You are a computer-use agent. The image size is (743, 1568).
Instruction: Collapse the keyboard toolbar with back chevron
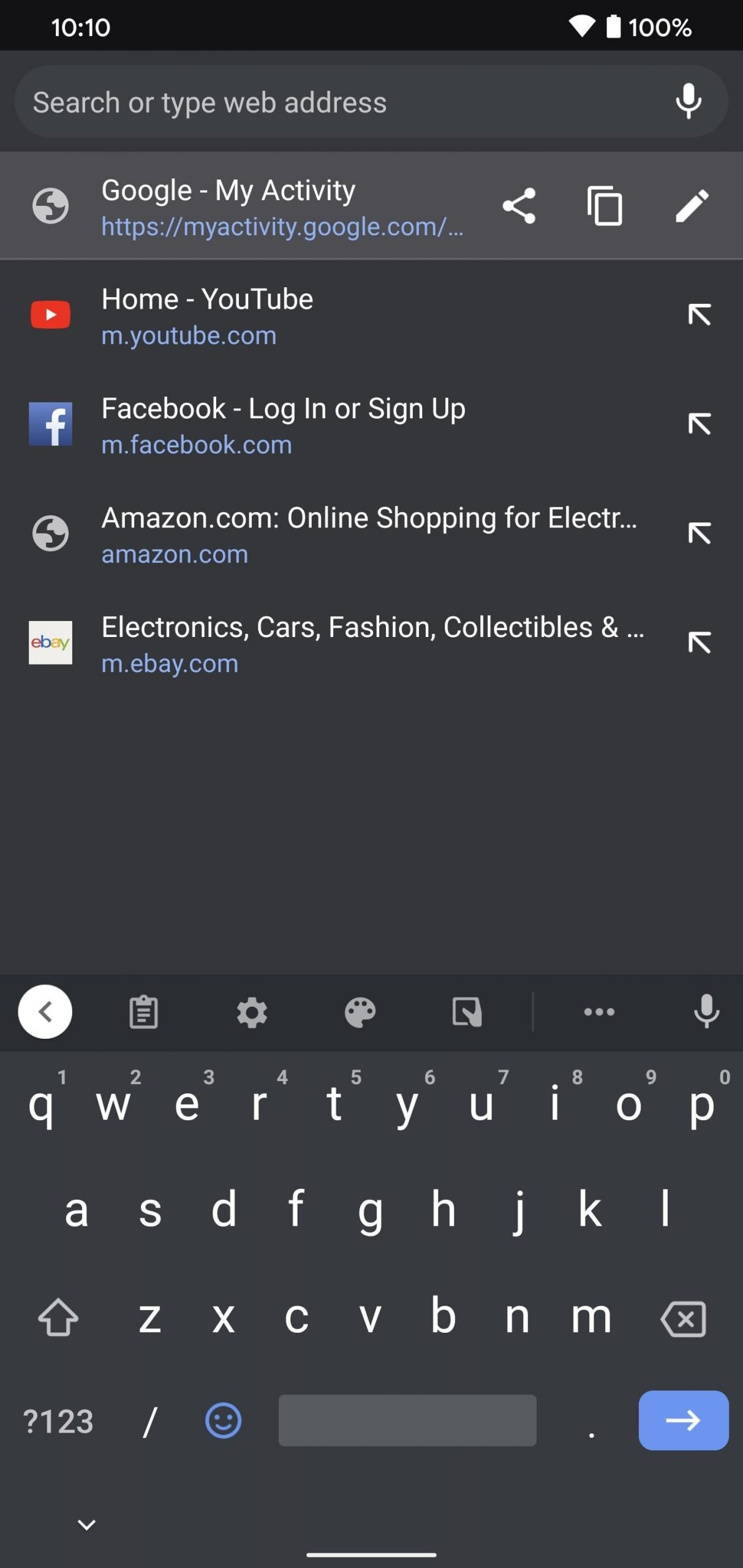[45, 1012]
